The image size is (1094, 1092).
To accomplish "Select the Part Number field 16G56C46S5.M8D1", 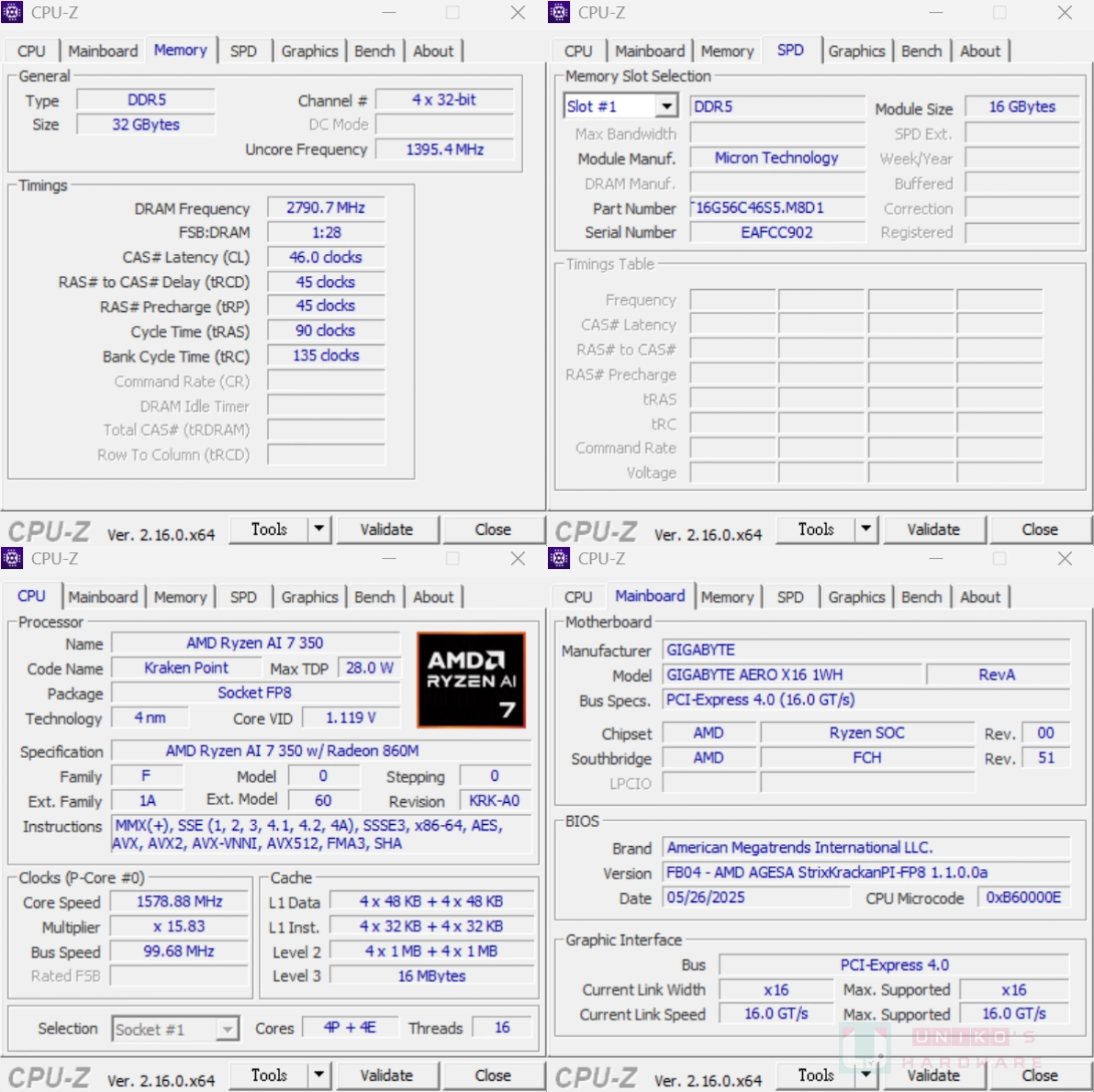I will click(x=777, y=208).
